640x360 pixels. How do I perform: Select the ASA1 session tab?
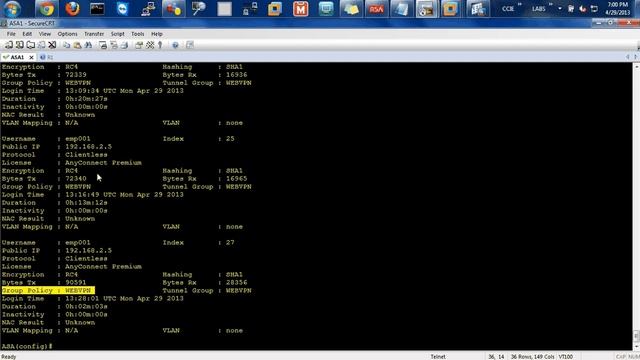coord(17,57)
